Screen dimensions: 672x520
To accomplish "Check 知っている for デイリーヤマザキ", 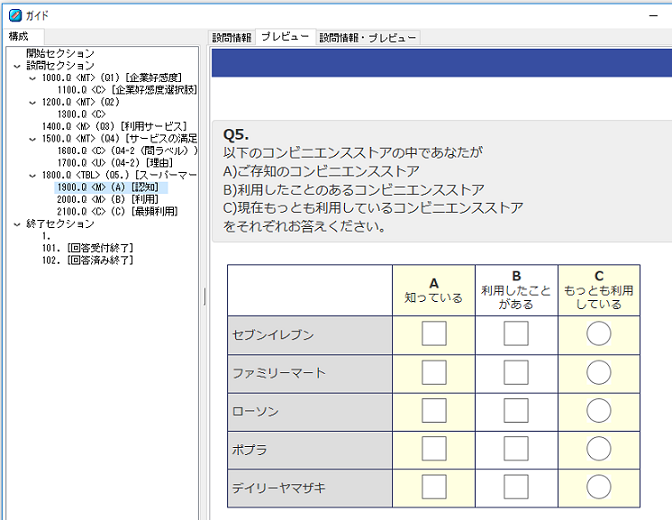I will pos(434,487).
